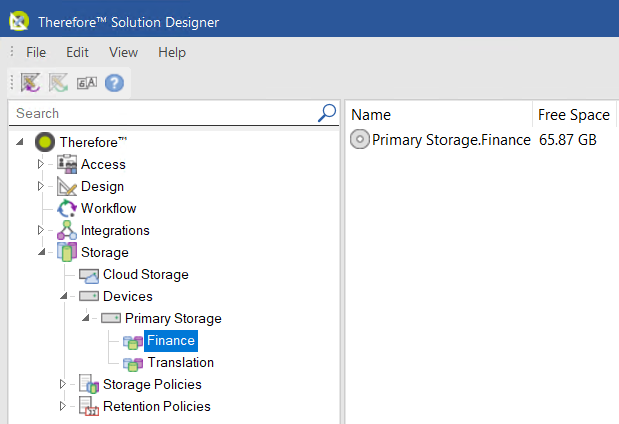Viewport: 619px width, 424px height.
Task: Select the Storage tree label
Action: 105,253
